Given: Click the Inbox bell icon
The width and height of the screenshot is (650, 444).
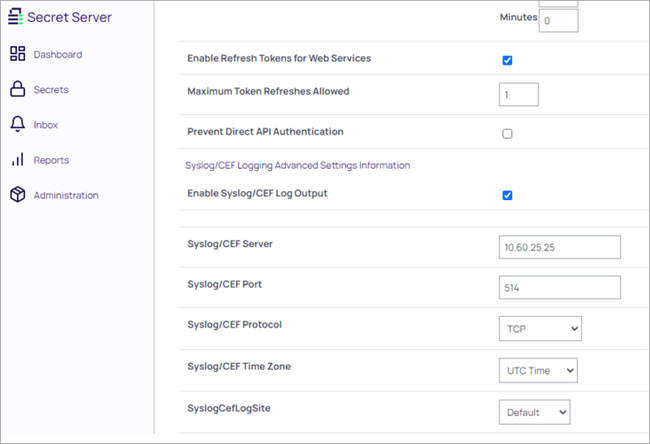Looking at the screenshot, I should pyautogui.click(x=17, y=125).
